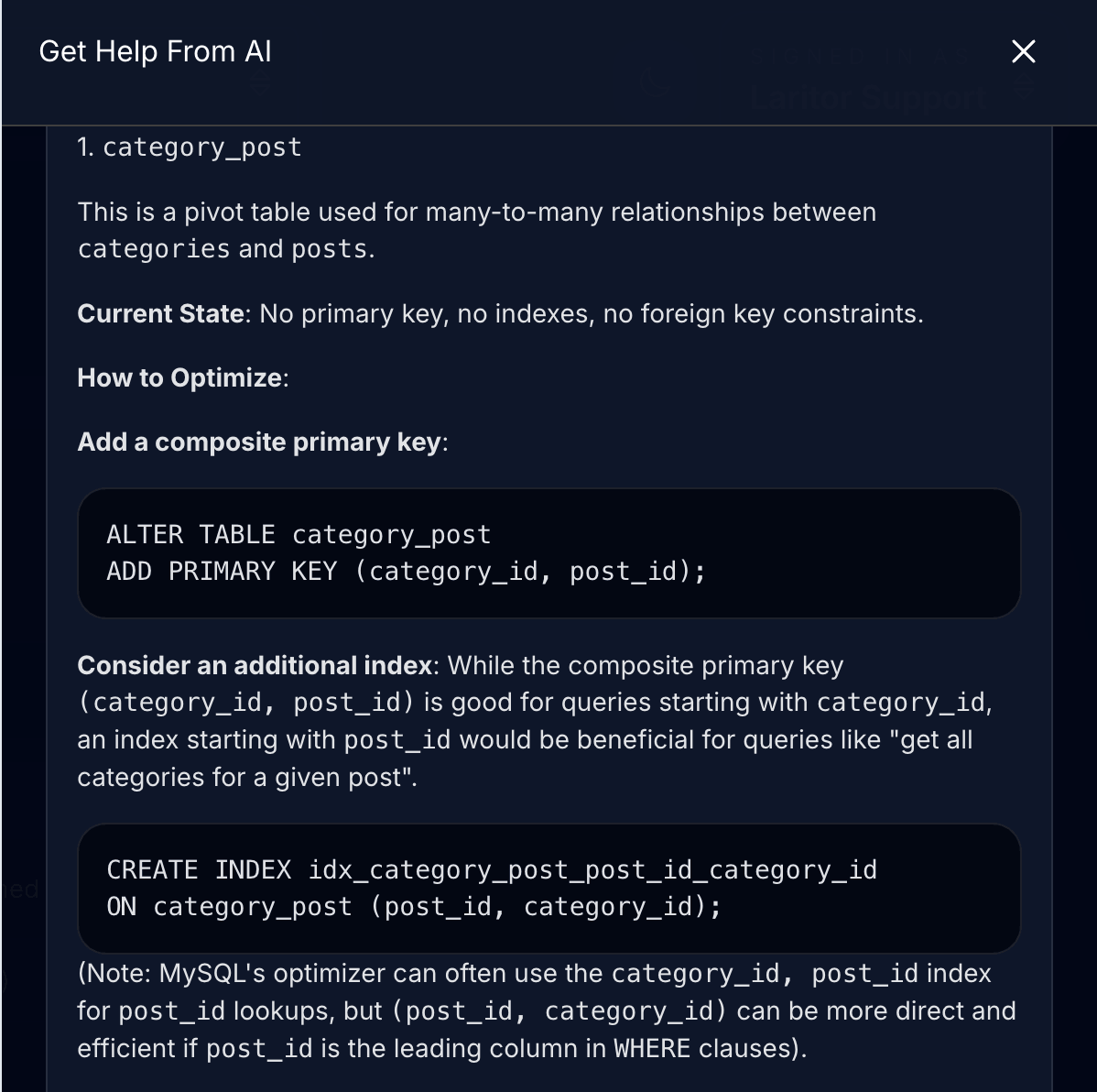Click the inline code word "categories"

coord(141,249)
